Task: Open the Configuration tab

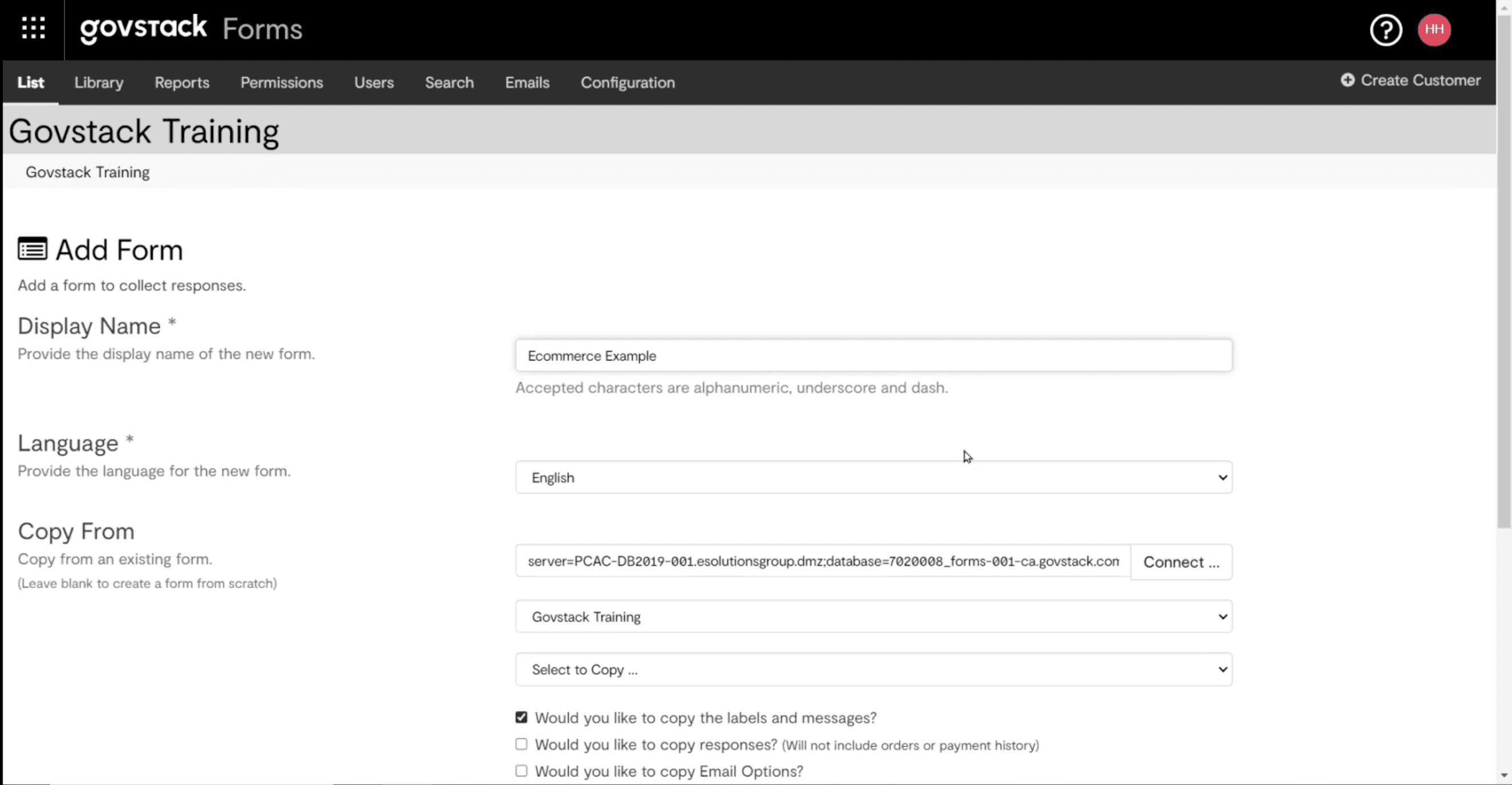Action: click(628, 83)
